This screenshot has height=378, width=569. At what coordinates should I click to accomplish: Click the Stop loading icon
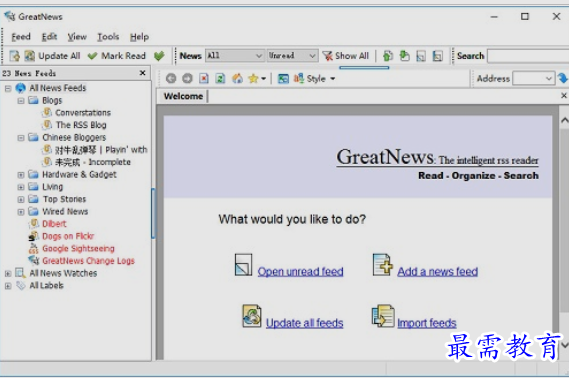204,78
